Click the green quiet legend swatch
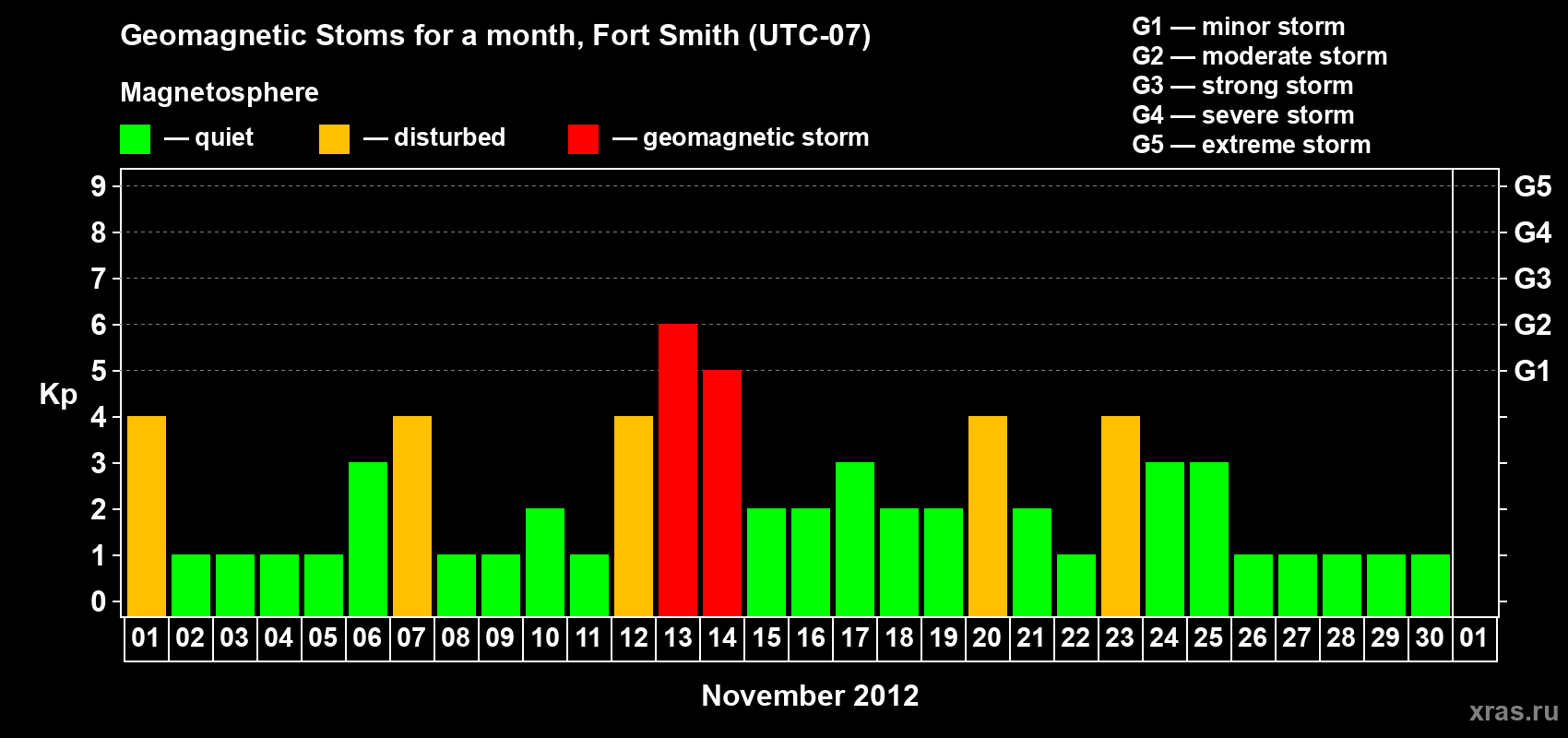 135,139
